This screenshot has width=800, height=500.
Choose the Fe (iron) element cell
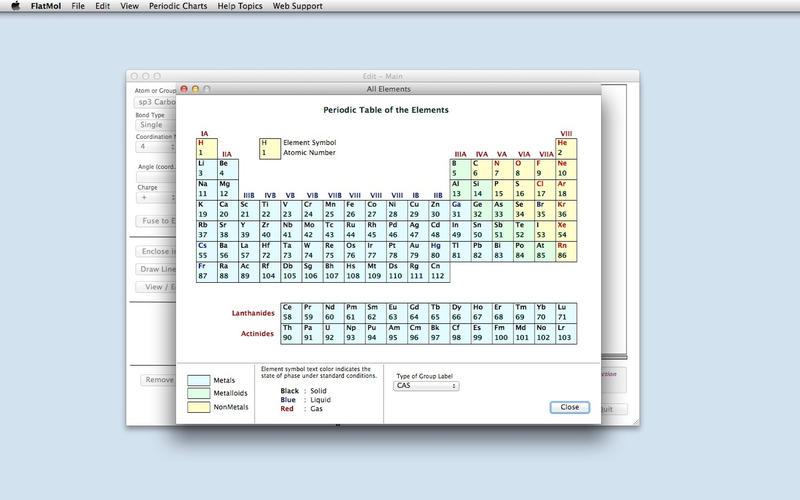click(x=352, y=209)
